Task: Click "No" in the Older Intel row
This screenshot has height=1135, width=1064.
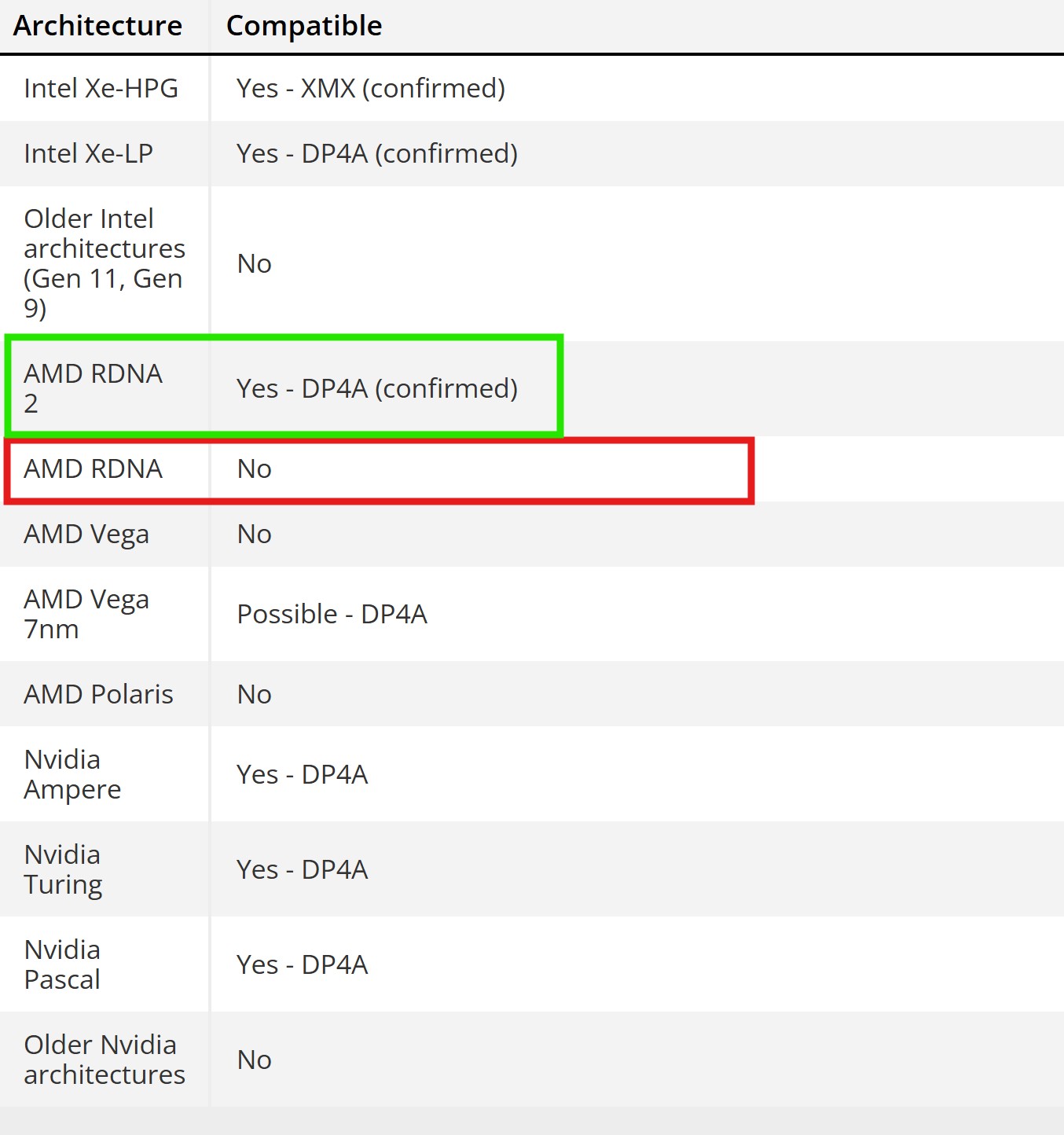Action: 255,264
